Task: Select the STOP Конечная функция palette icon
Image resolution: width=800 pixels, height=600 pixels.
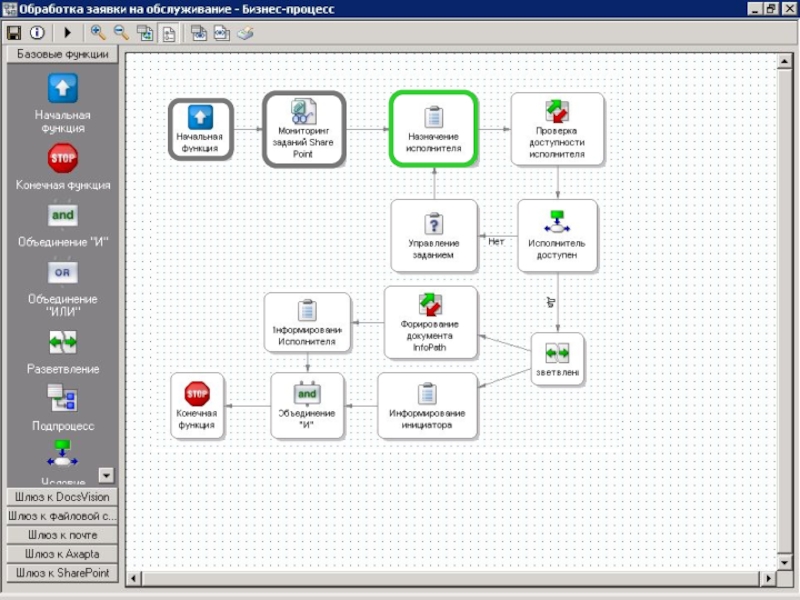Action: pyautogui.click(x=63, y=158)
